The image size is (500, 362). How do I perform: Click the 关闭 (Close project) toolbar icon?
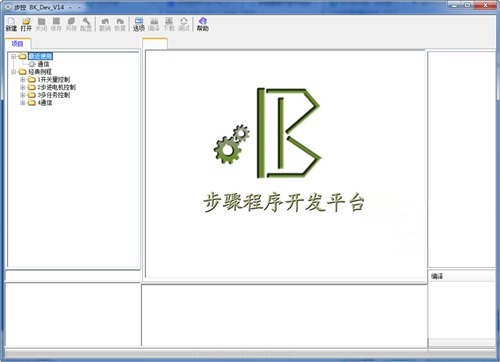pyautogui.click(x=41, y=24)
